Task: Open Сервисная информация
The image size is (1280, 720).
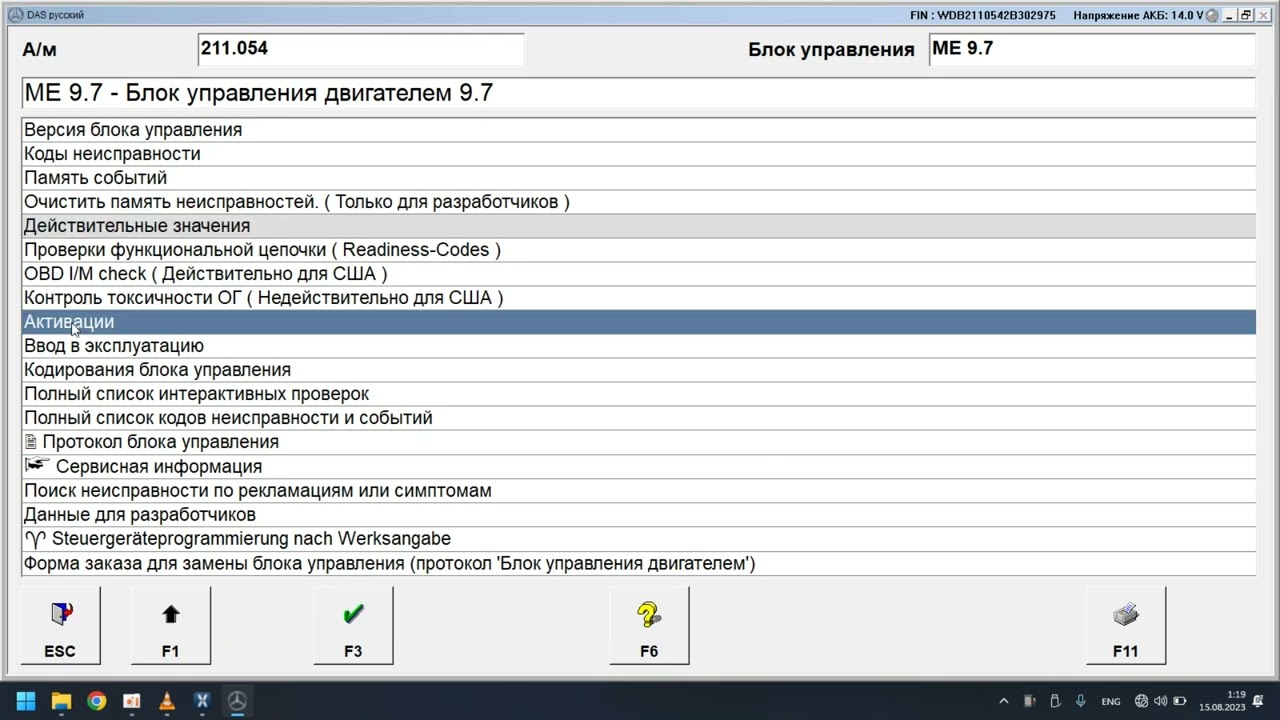Action: point(638,466)
